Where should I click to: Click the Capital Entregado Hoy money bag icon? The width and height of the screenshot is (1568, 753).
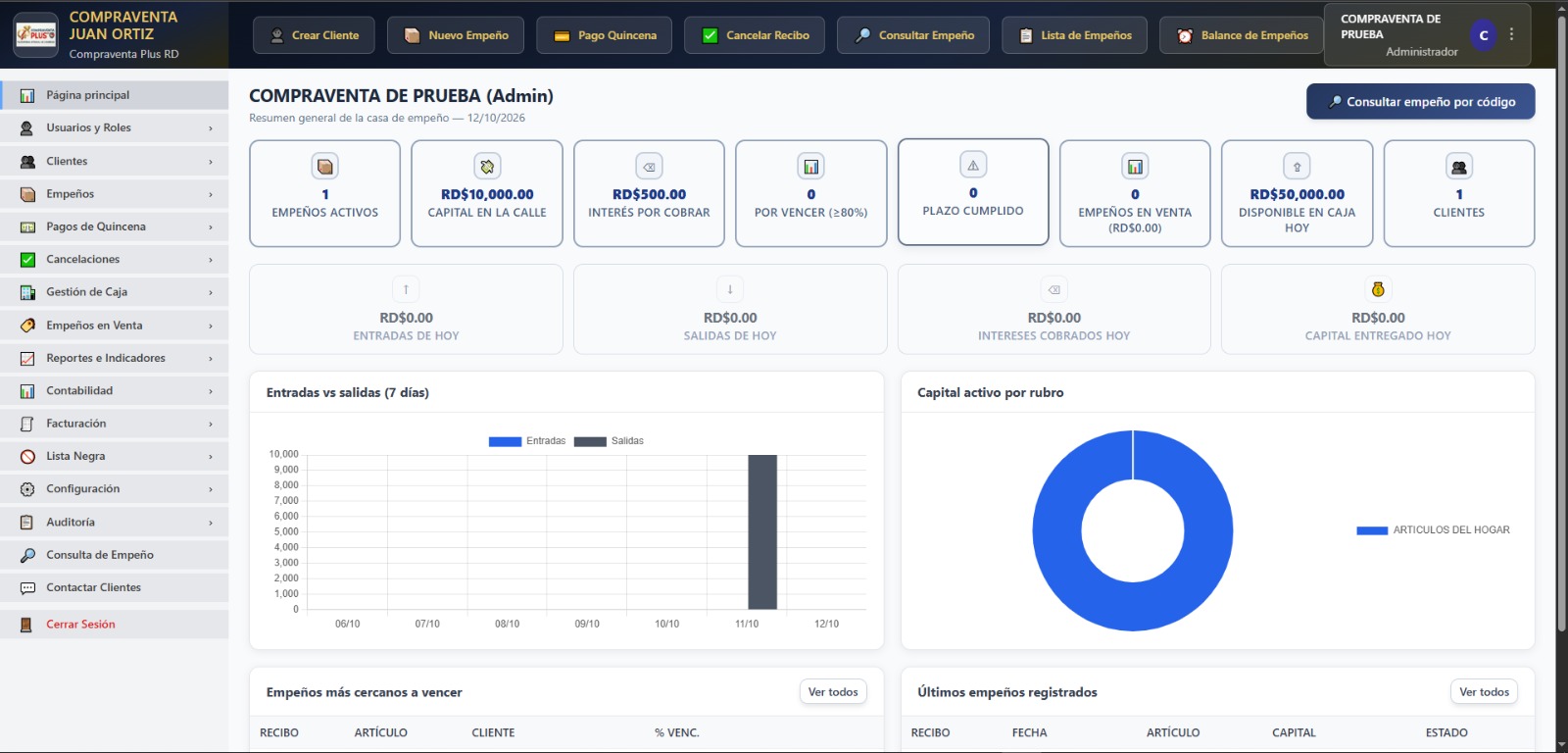[x=1378, y=289]
